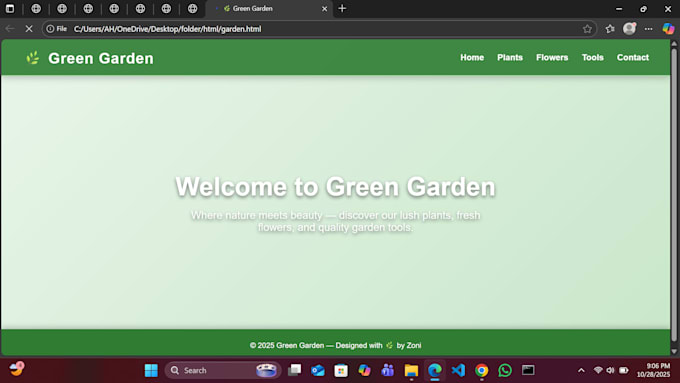
Task: Click the page vertical scrollbar
Action: 674,194
